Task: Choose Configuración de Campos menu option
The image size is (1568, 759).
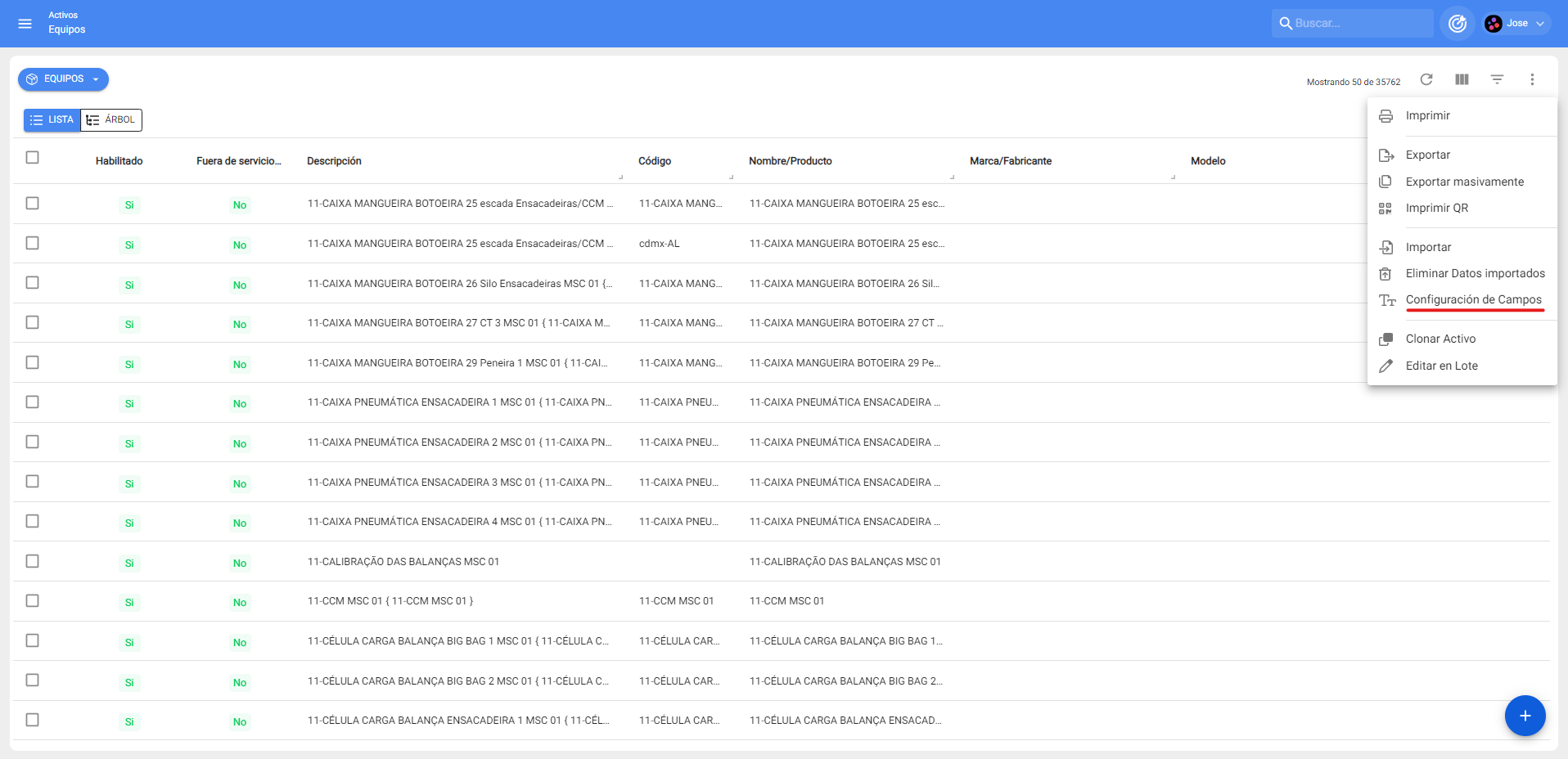Action: point(1473,299)
